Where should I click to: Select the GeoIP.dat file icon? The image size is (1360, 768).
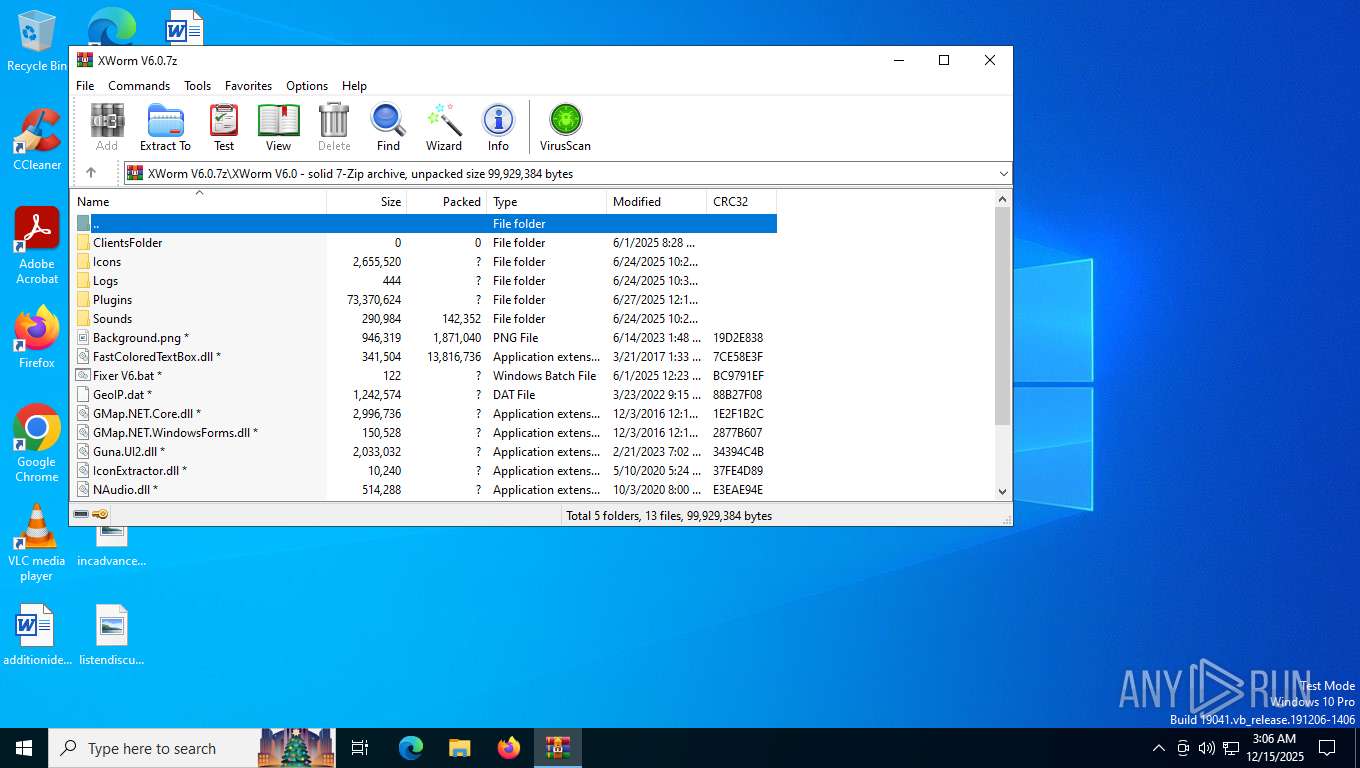point(84,395)
